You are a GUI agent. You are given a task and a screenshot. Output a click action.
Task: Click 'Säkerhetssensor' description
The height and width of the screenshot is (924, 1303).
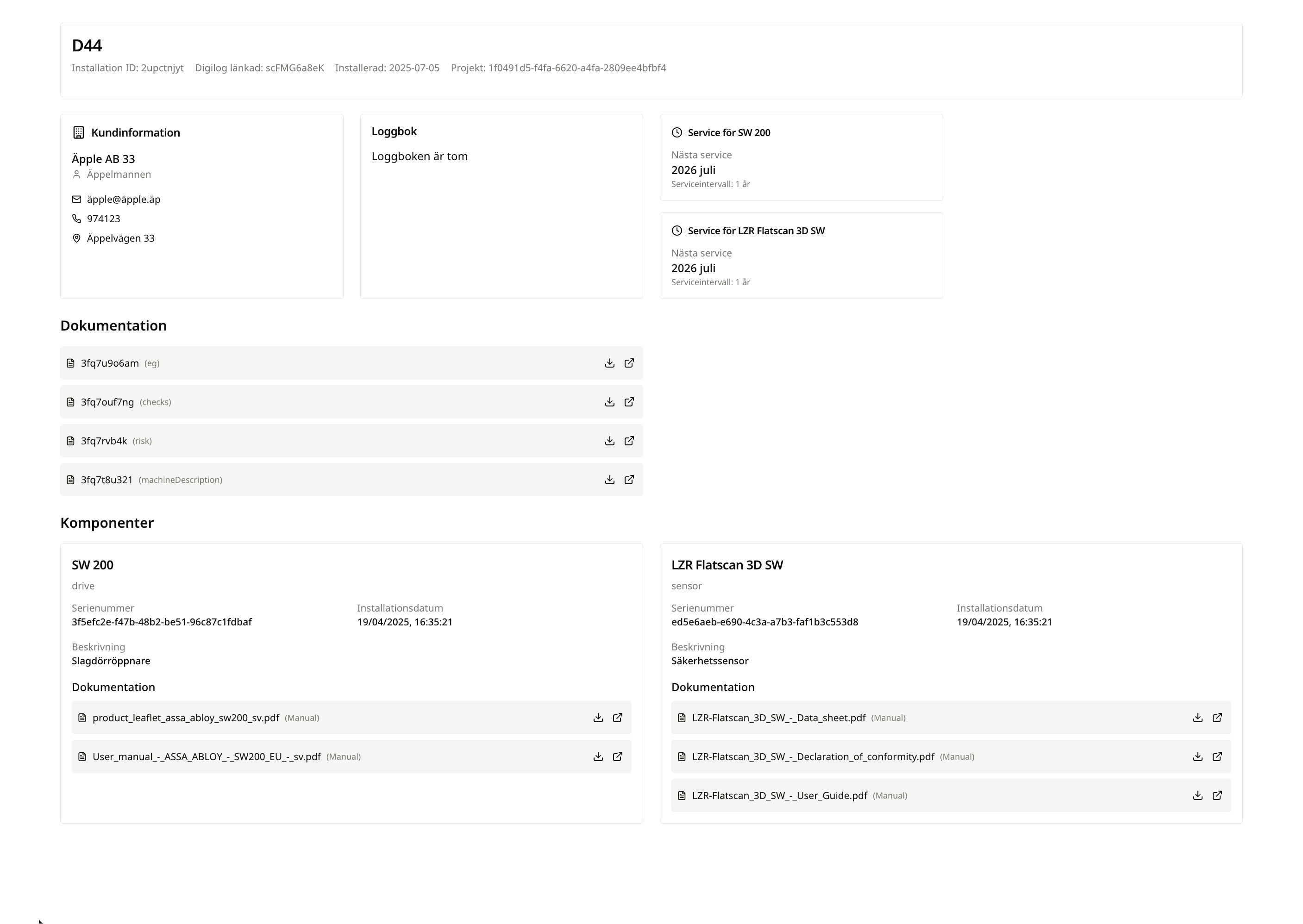click(x=709, y=661)
